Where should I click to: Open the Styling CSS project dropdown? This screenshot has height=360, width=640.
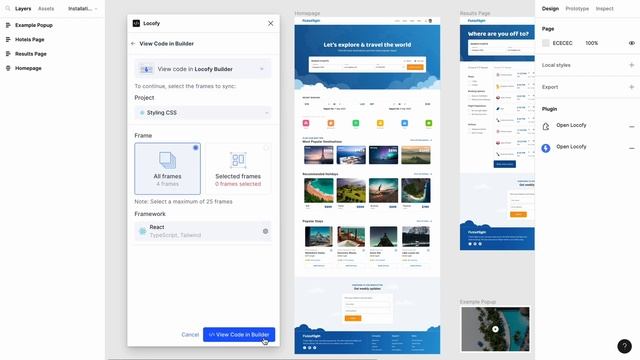[x=203, y=113]
